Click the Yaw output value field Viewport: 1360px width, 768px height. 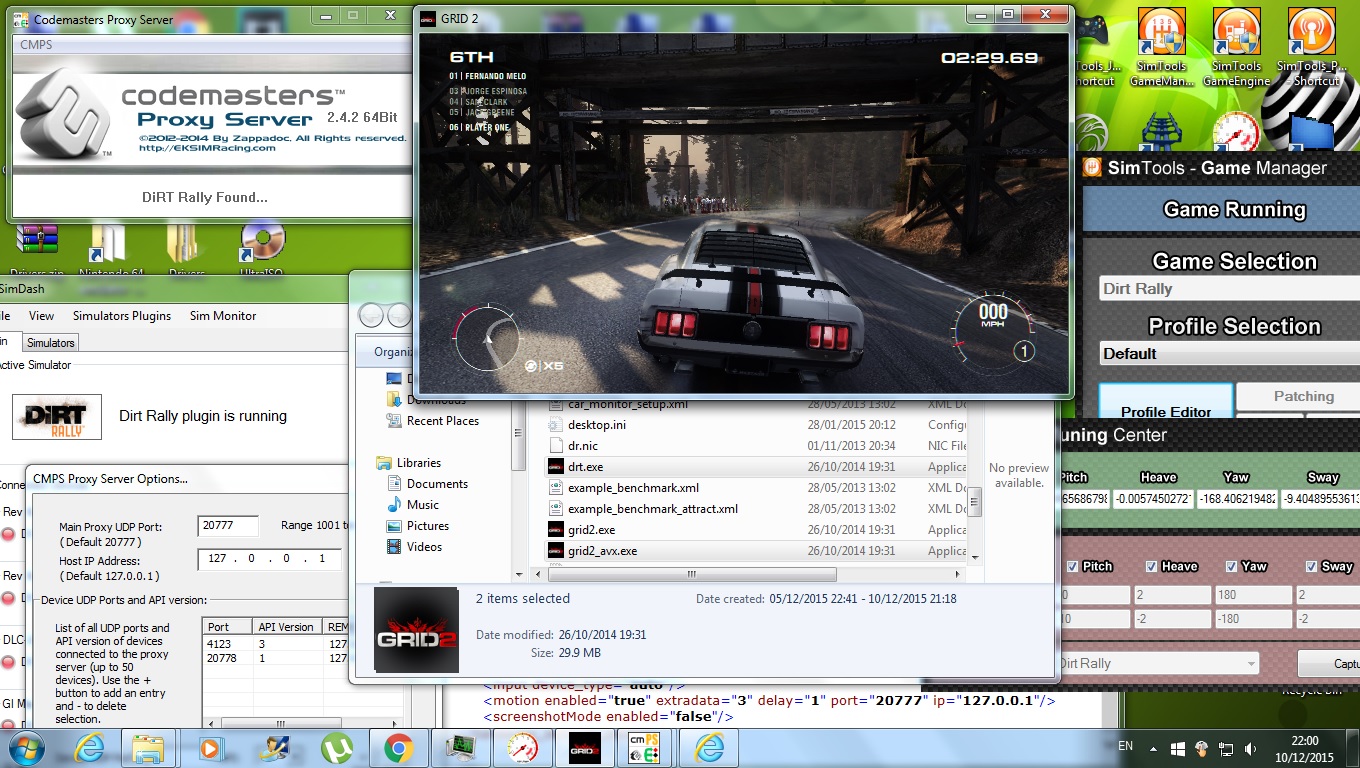point(1236,498)
